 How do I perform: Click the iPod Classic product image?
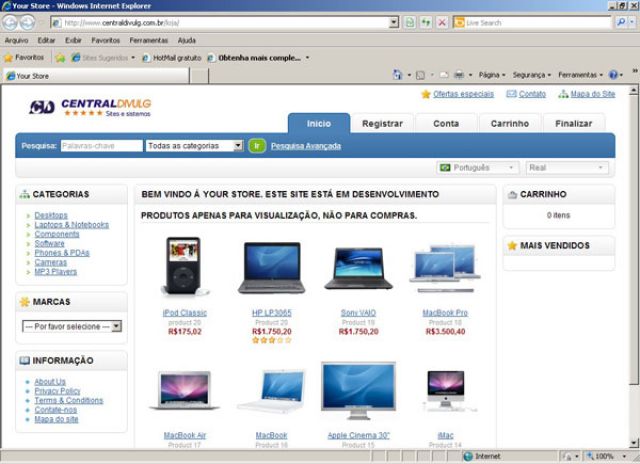click(x=184, y=266)
